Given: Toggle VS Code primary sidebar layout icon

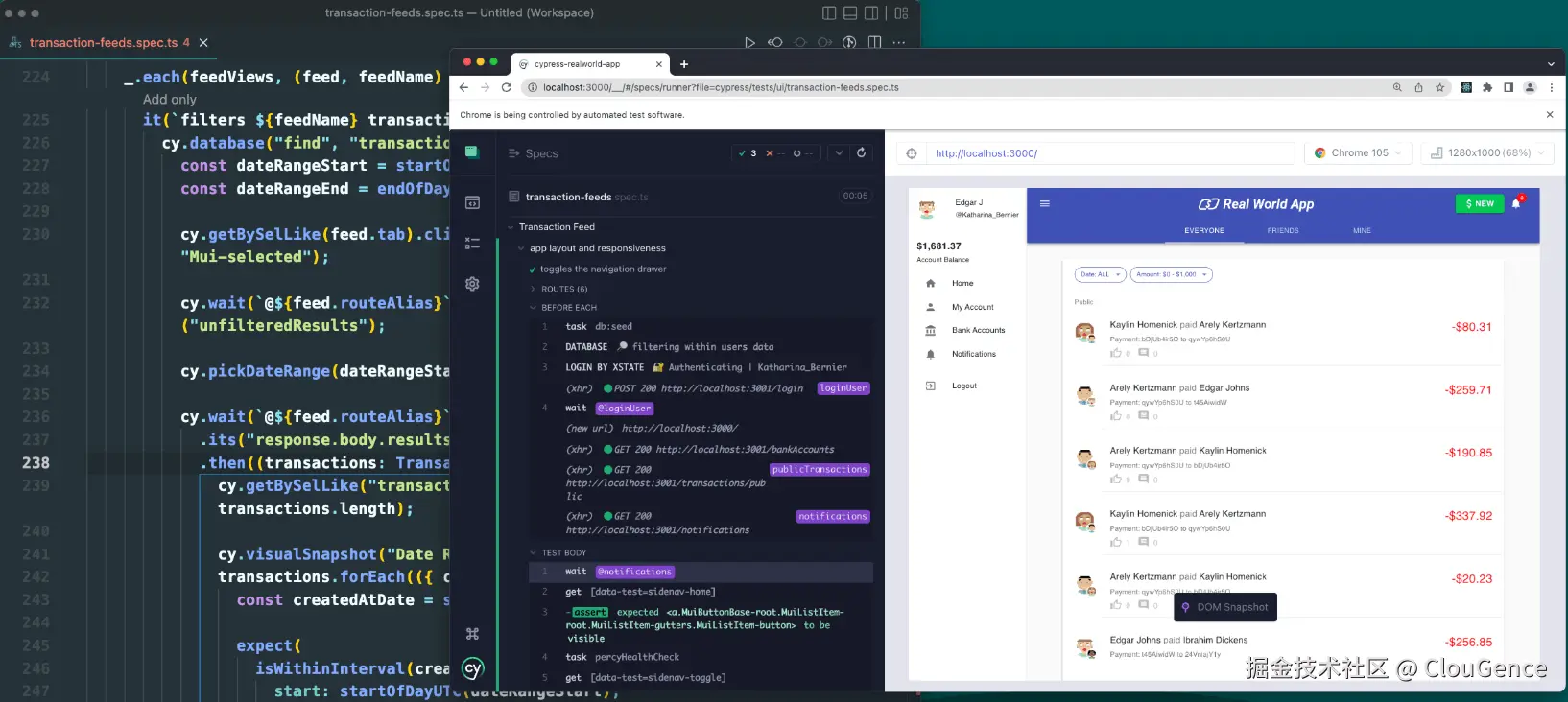Looking at the screenshot, I should click(829, 13).
